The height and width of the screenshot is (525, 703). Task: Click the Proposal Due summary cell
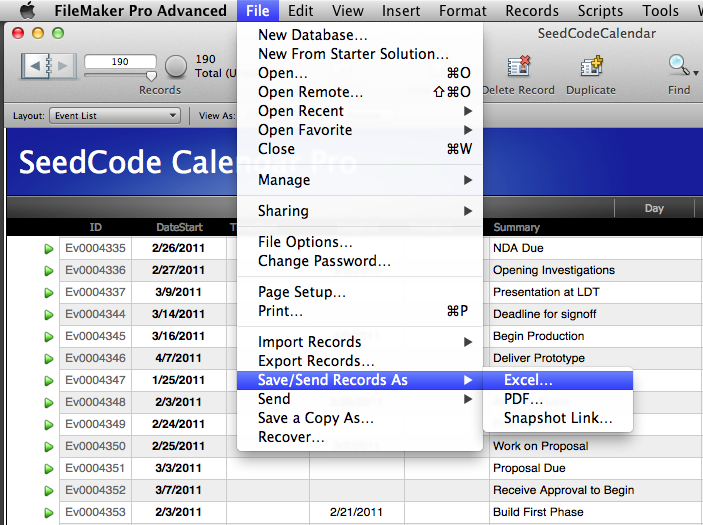(595, 469)
